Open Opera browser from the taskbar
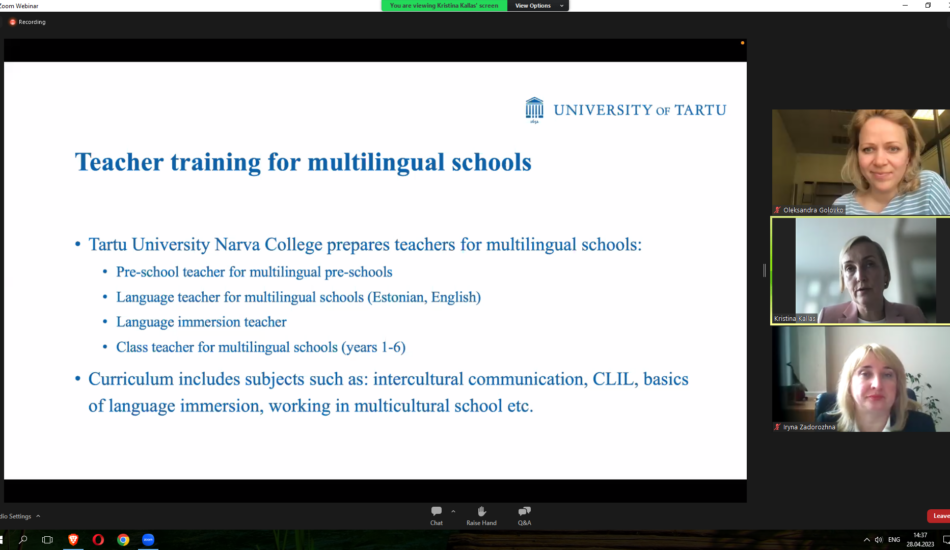Screen dimensions: 950x550 (98, 540)
